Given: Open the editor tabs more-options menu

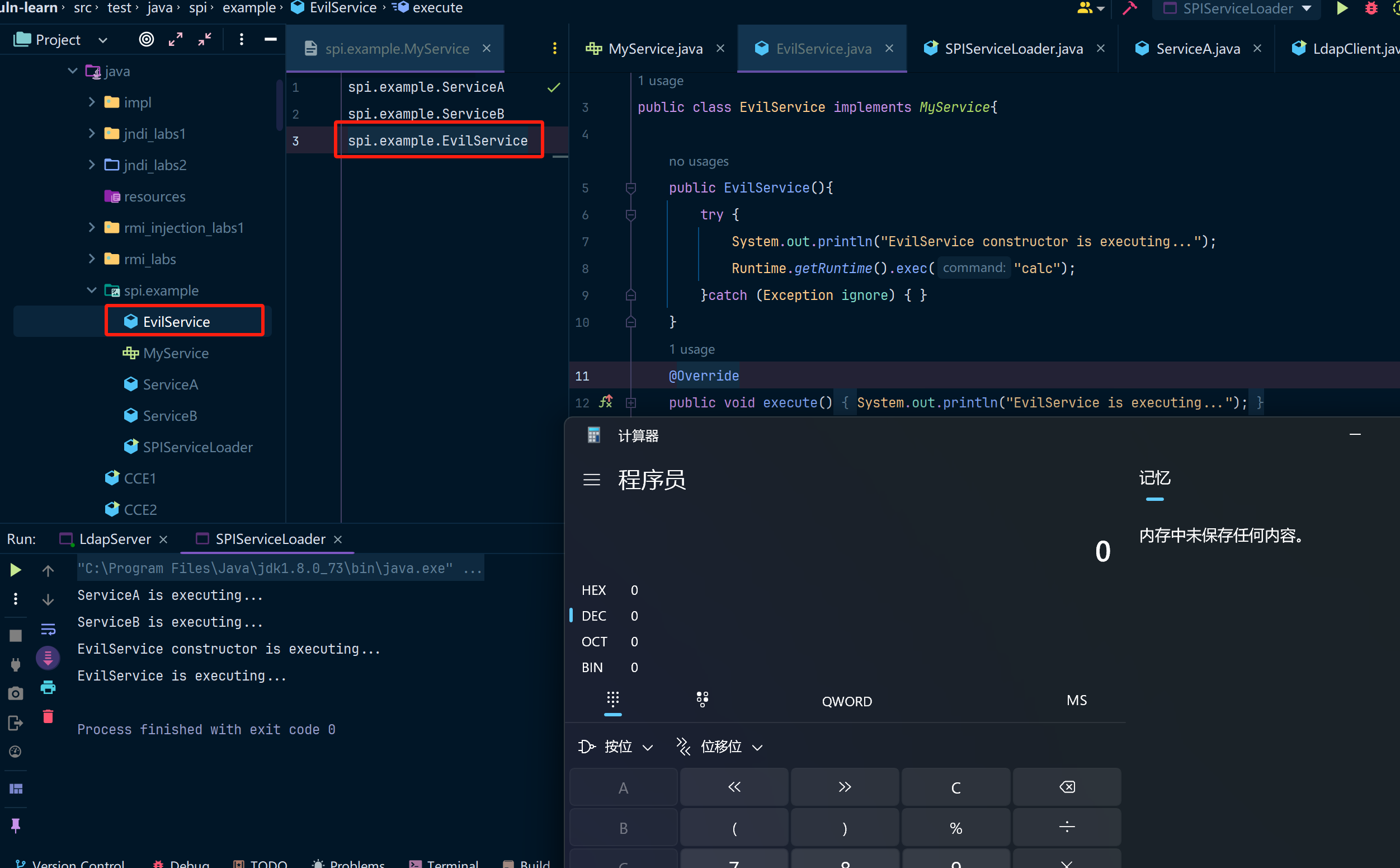Looking at the screenshot, I should click(554, 48).
